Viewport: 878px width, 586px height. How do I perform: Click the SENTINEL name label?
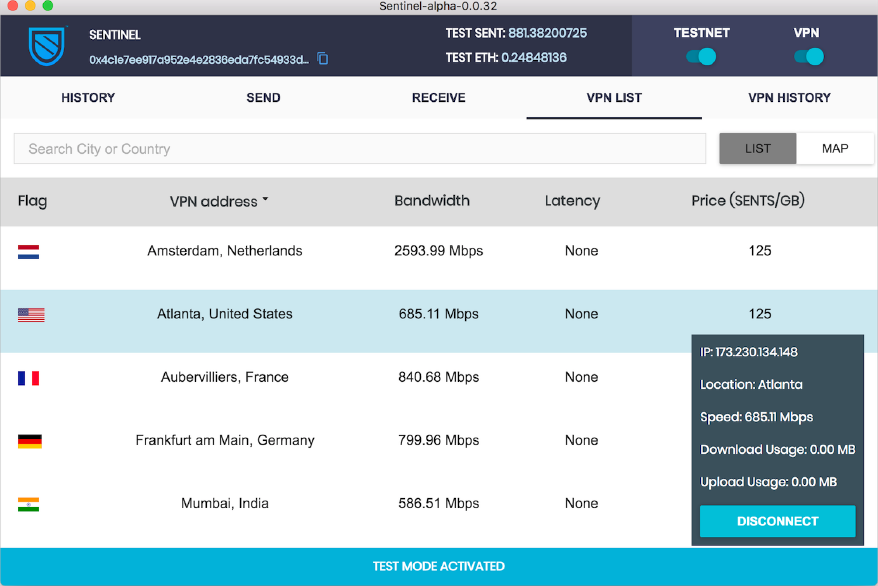[115, 35]
